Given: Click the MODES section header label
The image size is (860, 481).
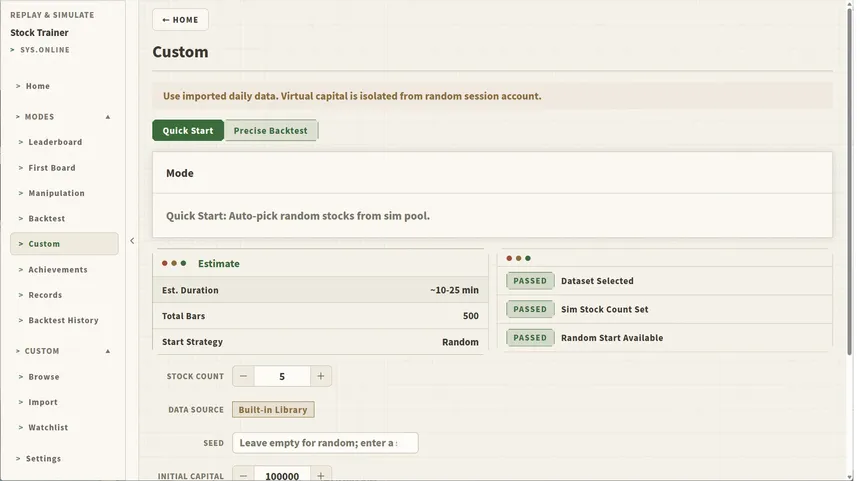Looking at the screenshot, I should (39, 117).
